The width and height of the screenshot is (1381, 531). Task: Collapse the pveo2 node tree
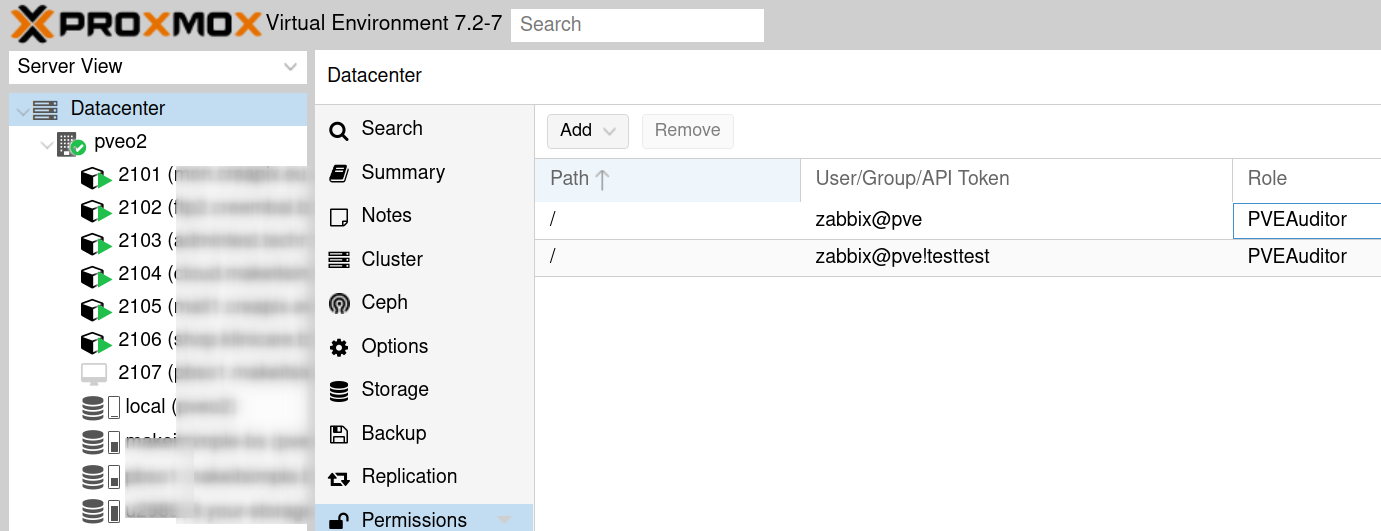coord(47,144)
